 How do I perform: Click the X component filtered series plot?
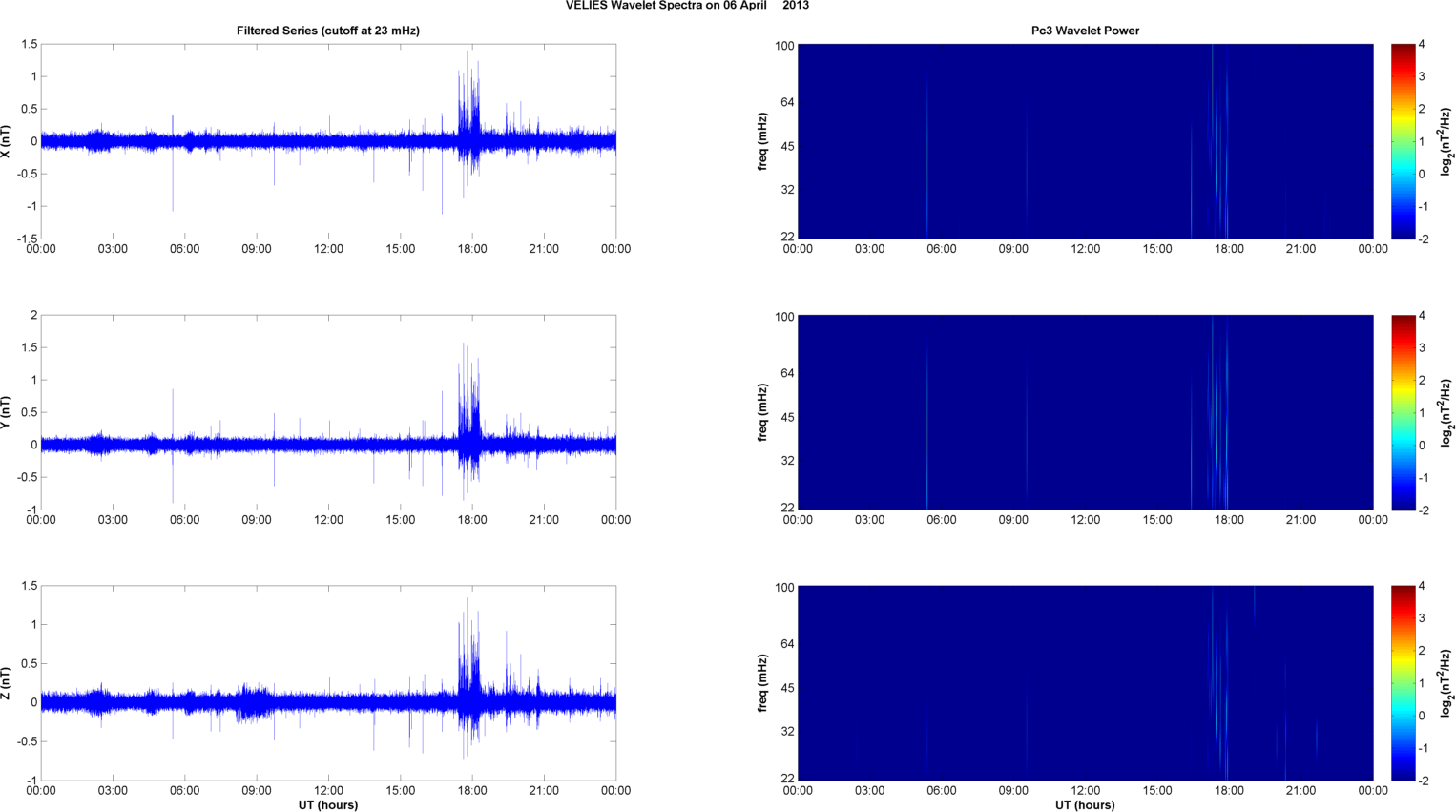328,141
